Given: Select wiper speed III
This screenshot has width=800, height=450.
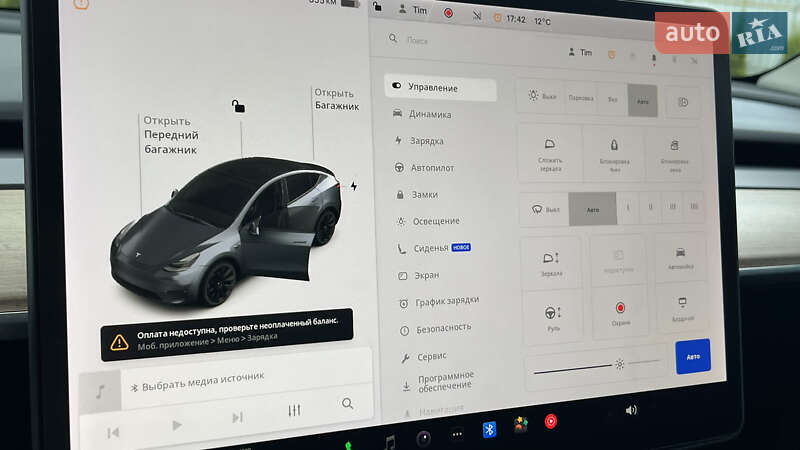Looking at the screenshot, I should pyautogui.click(x=672, y=207).
